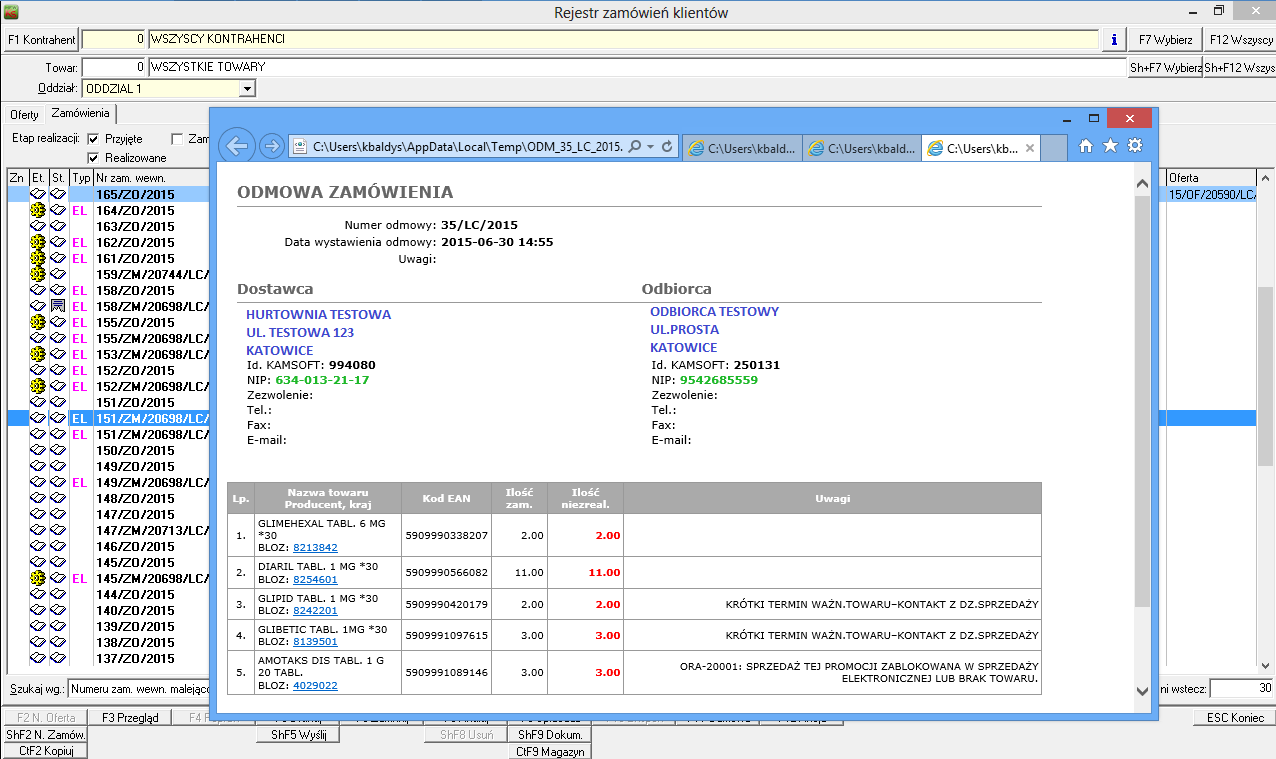Toggle the Realizowane checkbox
Screen dimensions: 1276x759
94,158
